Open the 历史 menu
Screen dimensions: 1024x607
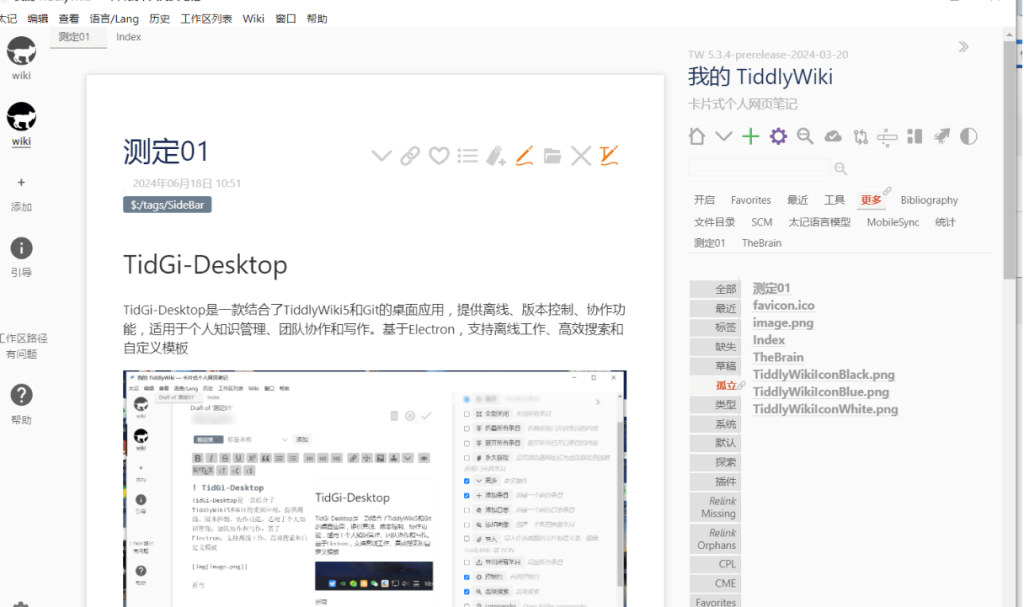pos(159,19)
